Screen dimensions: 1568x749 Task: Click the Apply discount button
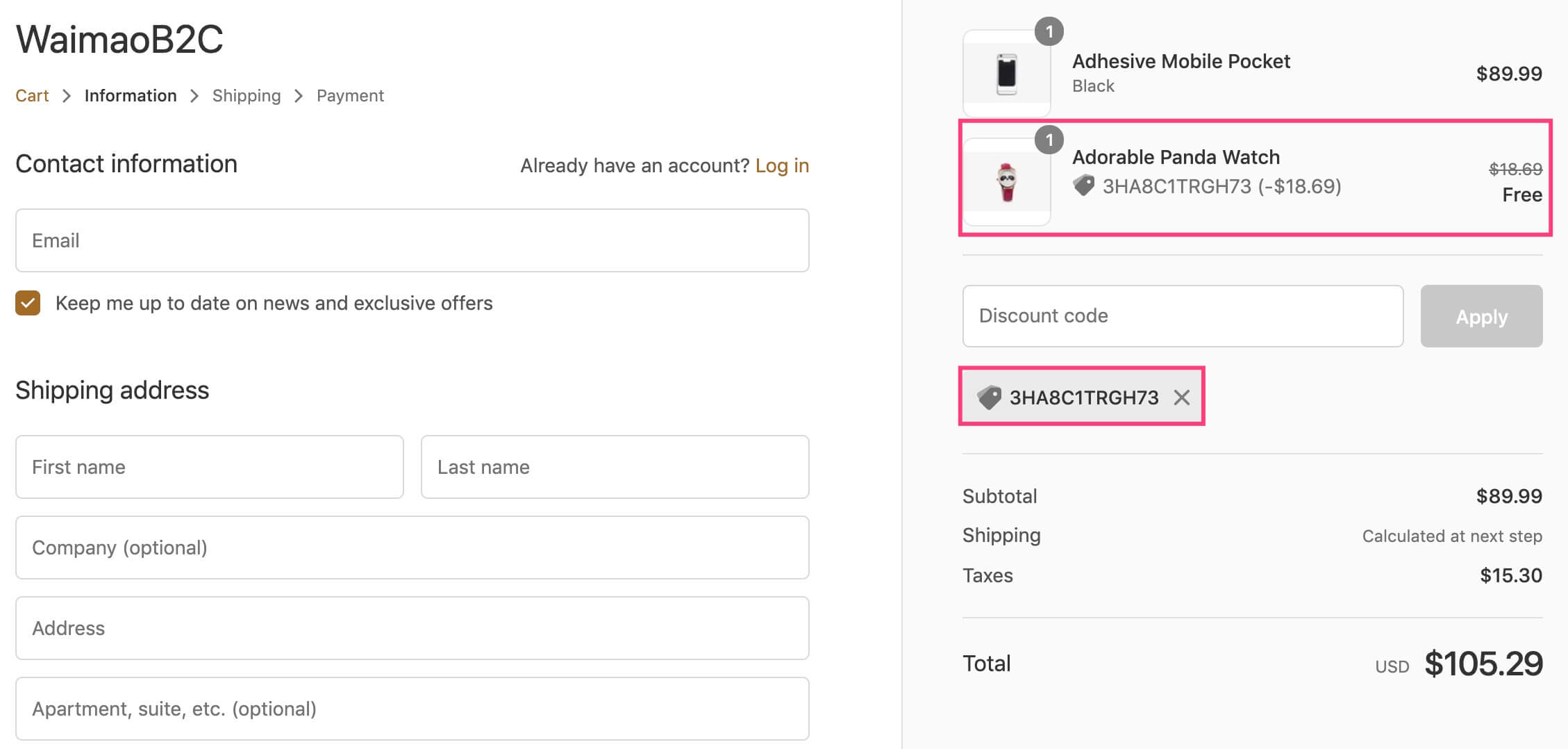point(1481,316)
